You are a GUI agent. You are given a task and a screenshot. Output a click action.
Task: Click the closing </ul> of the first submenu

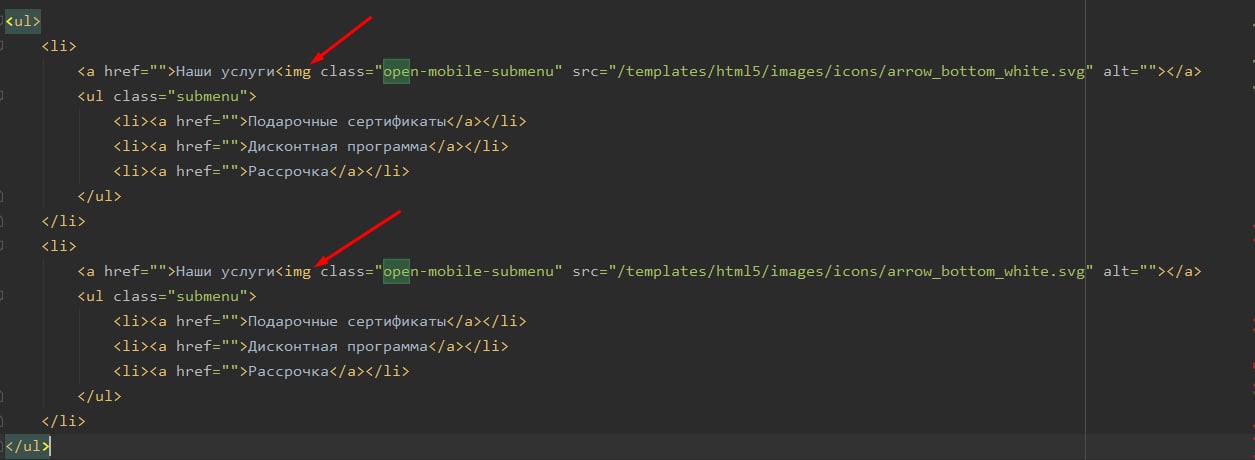pyautogui.click(x=99, y=196)
